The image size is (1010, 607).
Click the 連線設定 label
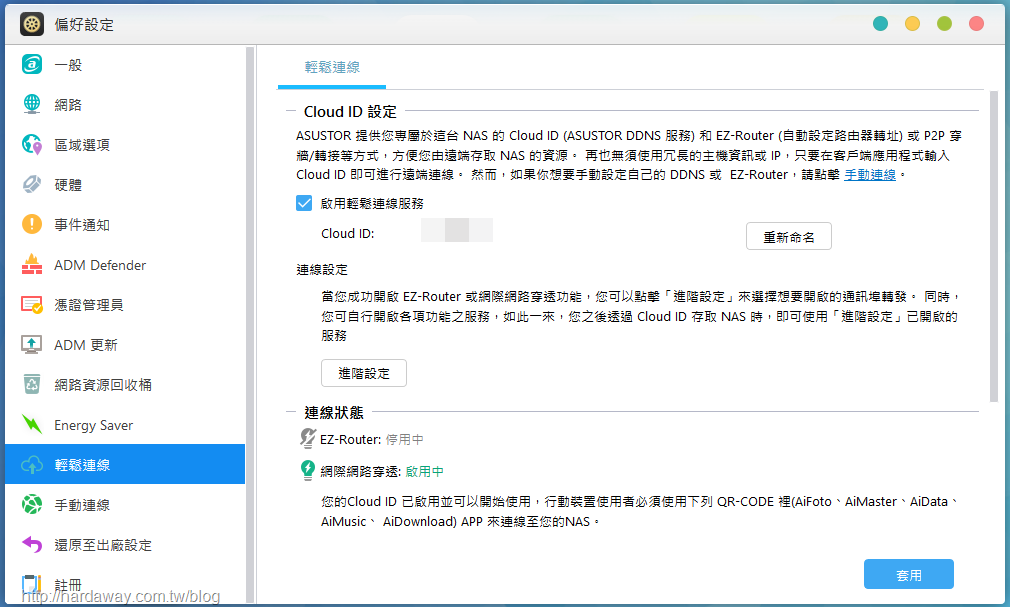(321, 270)
